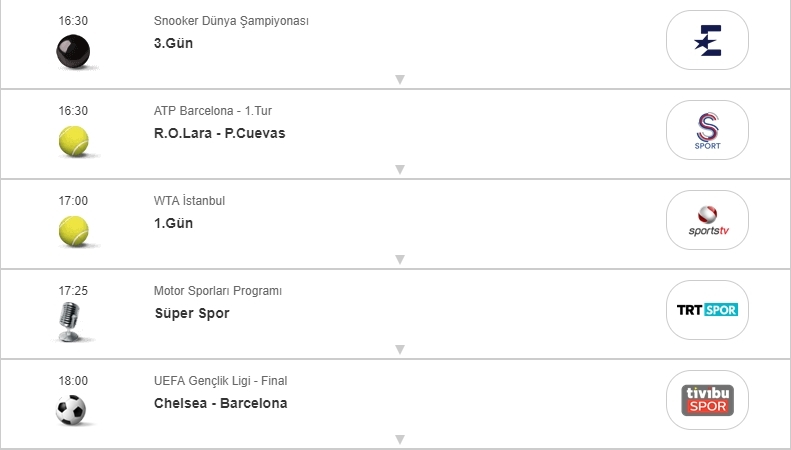
Task: Open the Süper Spor program title
Action: point(191,313)
